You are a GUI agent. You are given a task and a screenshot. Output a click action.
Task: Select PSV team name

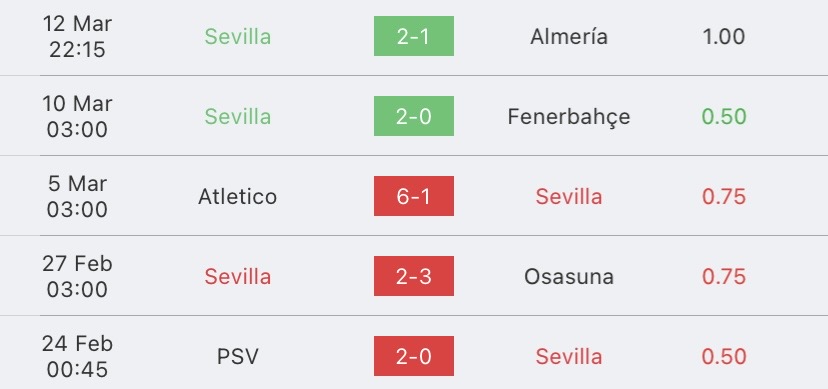(238, 357)
